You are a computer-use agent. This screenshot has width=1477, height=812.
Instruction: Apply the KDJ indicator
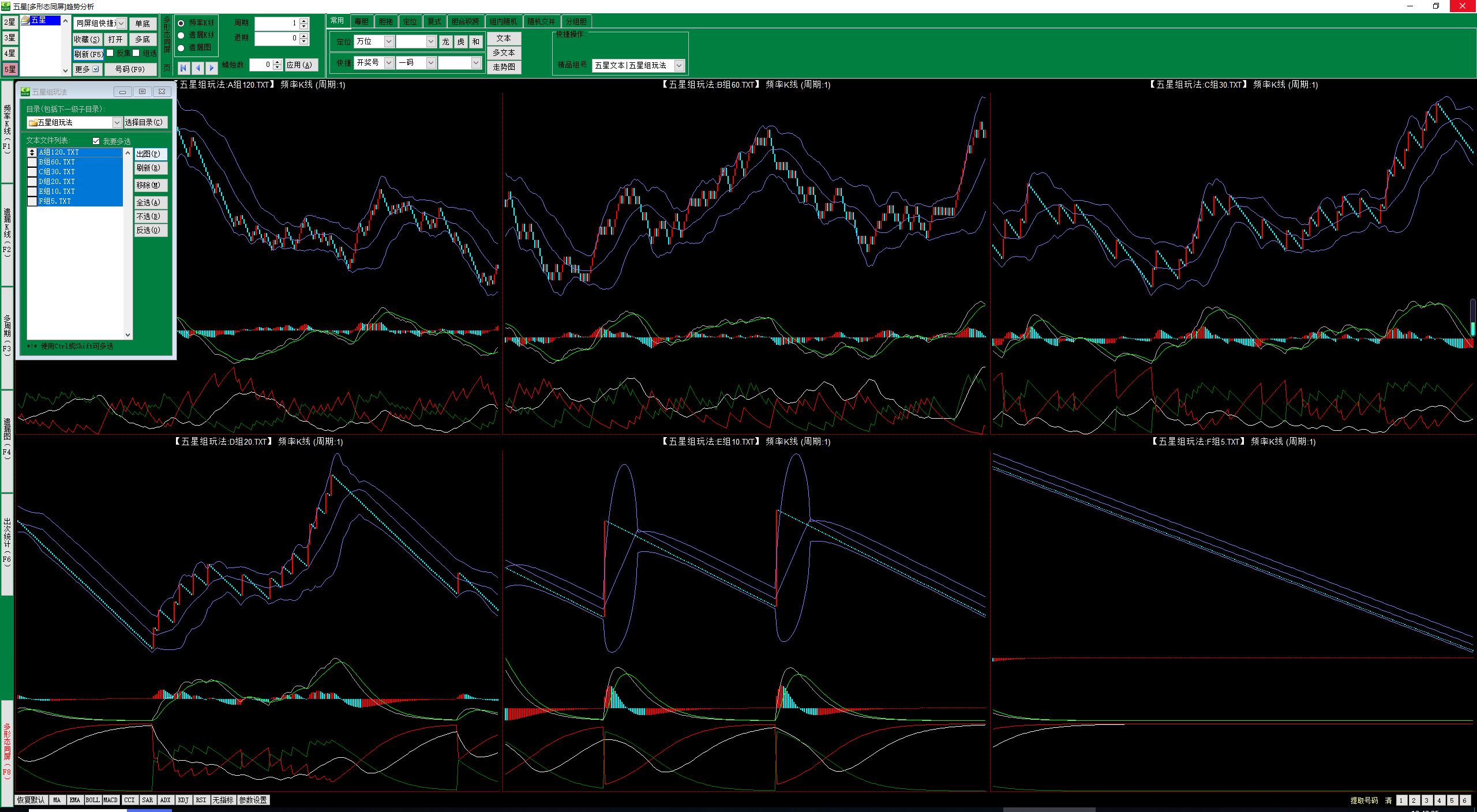[183, 800]
